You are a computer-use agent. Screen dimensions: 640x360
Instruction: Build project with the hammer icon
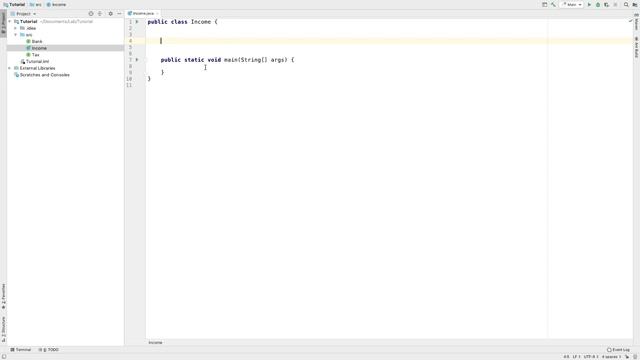[x=553, y=4]
